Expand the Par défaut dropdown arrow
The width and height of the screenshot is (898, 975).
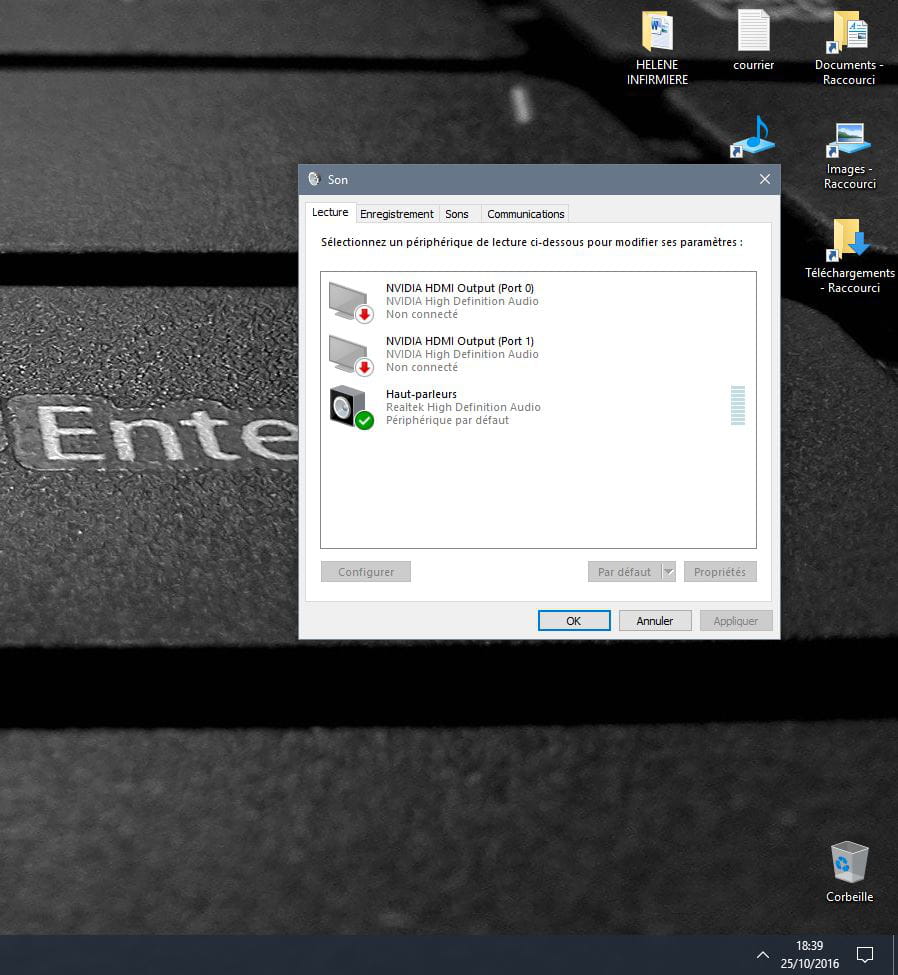[x=668, y=572]
